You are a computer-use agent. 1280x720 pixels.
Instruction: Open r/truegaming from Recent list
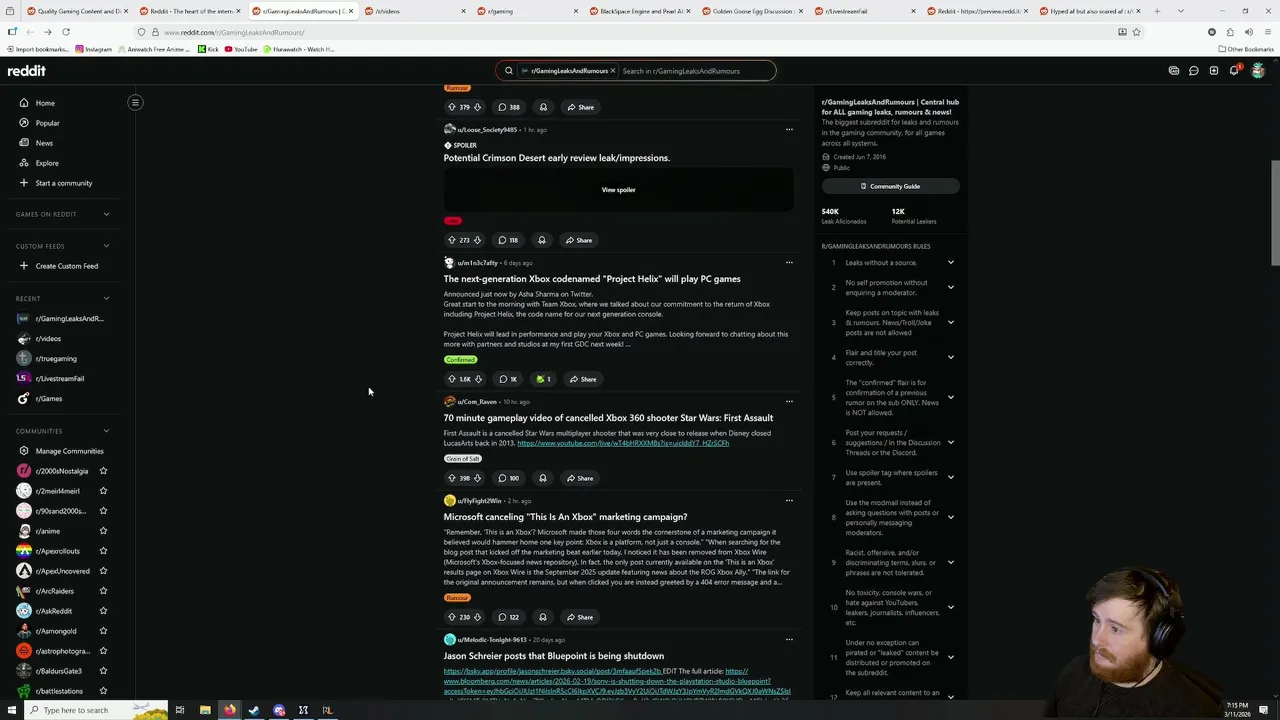[x=56, y=358]
